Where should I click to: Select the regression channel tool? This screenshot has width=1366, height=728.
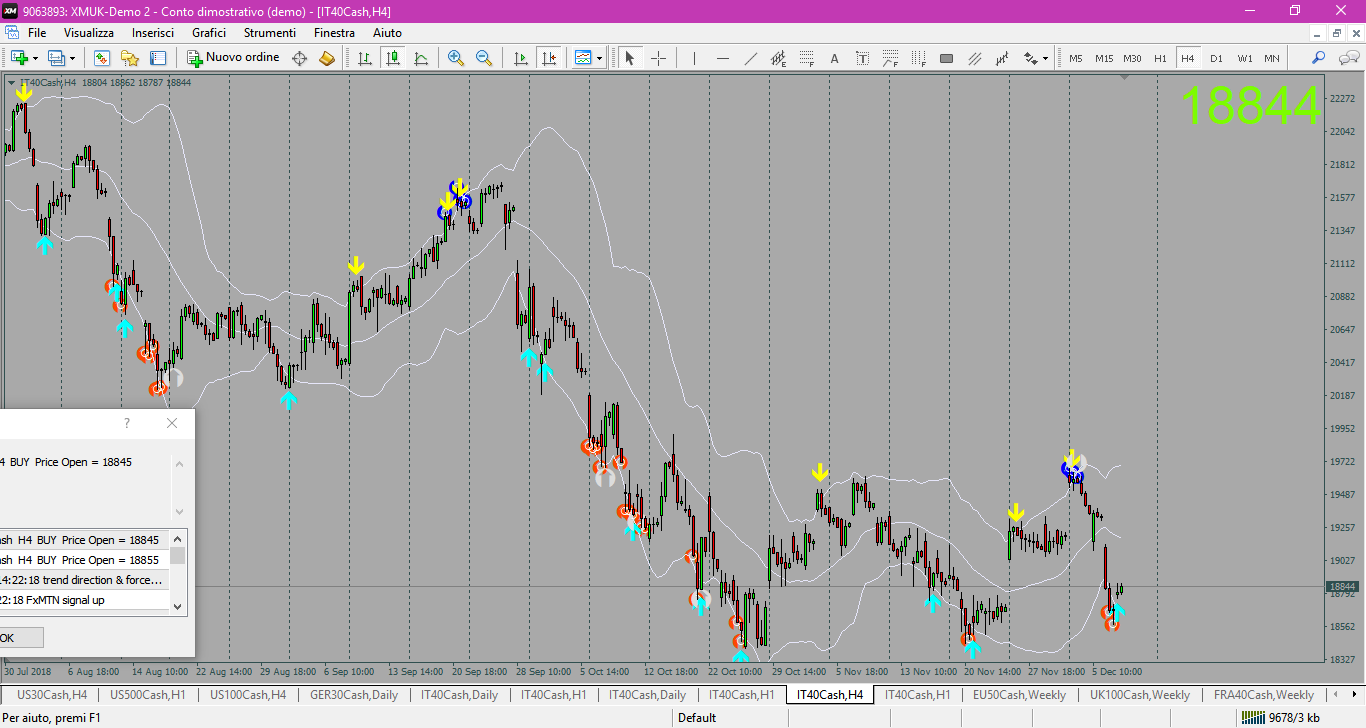(1003, 58)
